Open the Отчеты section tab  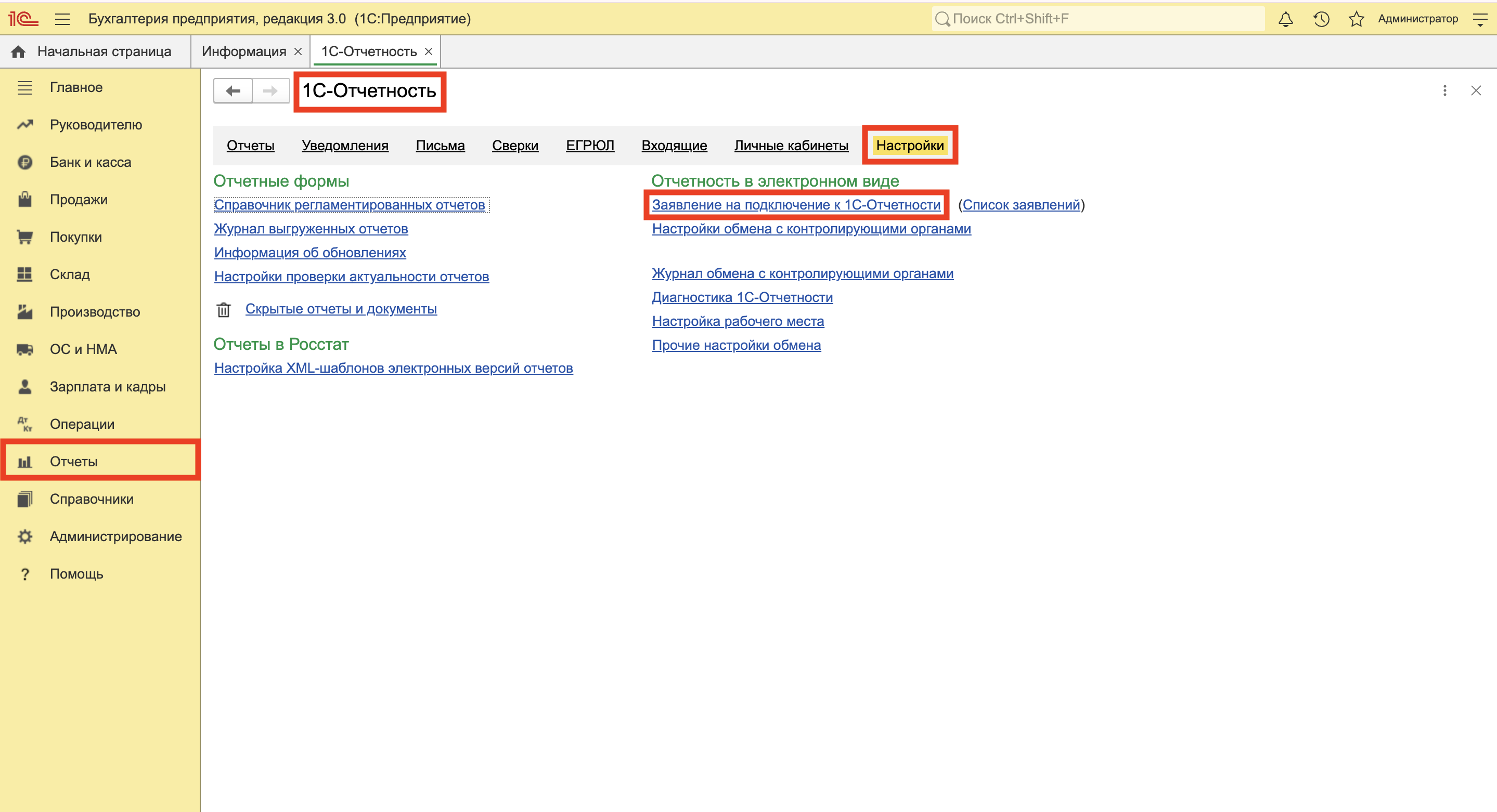251,145
